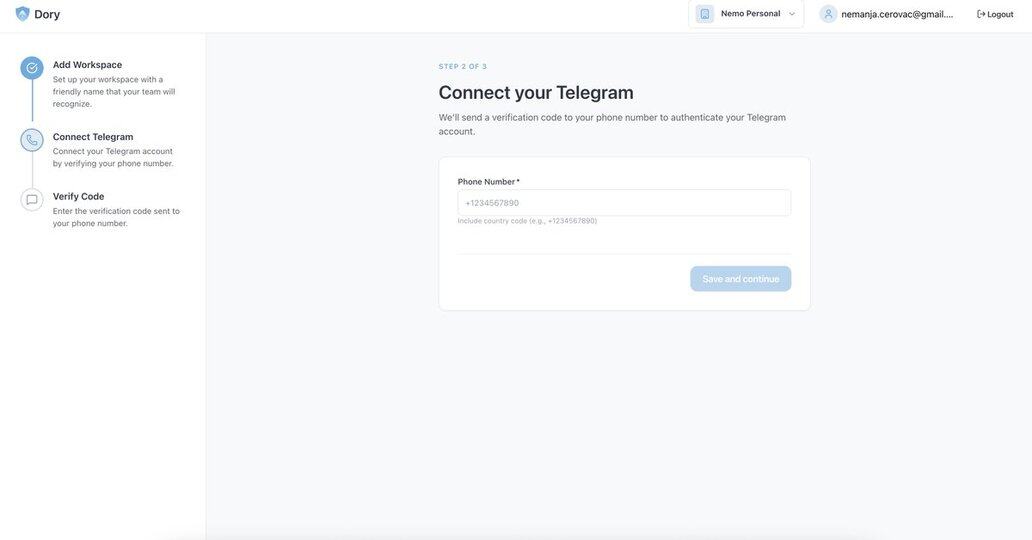Select the Connect Telegram step title
This screenshot has width=1032, height=540.
93,137
